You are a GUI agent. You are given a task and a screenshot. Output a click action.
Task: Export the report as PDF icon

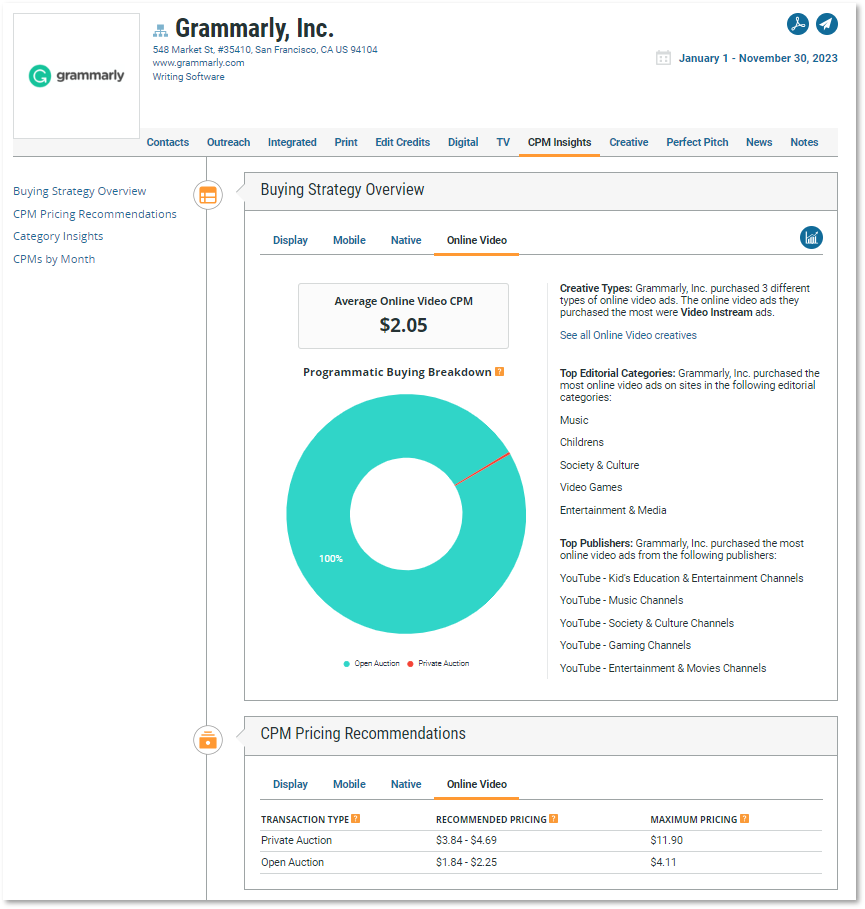tap(798, 24)
